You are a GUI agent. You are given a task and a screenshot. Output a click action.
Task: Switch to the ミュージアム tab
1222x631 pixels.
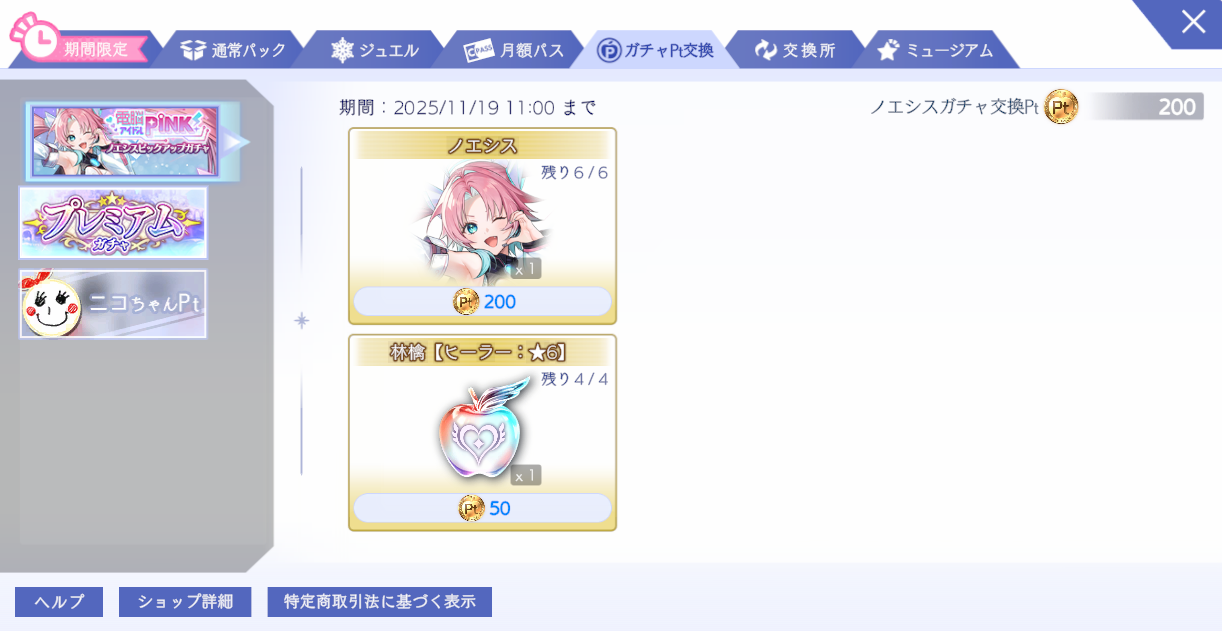(x=938, y=50)
